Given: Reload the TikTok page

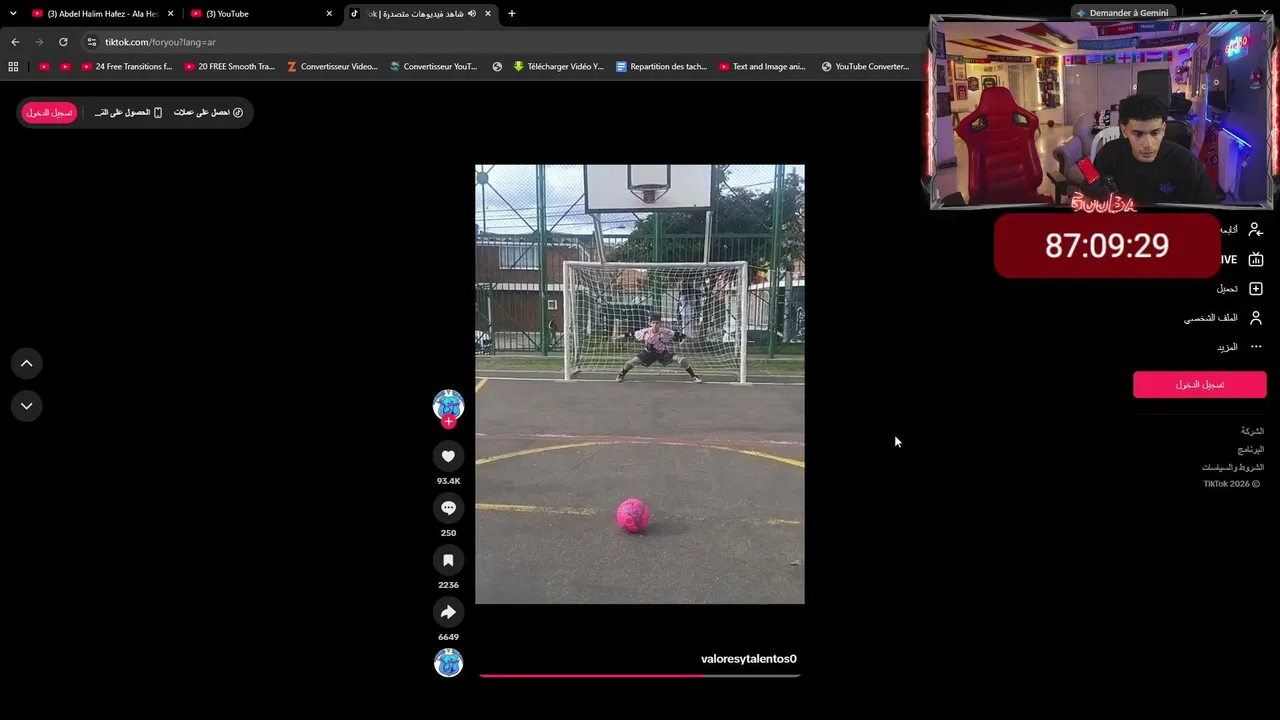Looking at the screenshot, I should pos(63,42).
